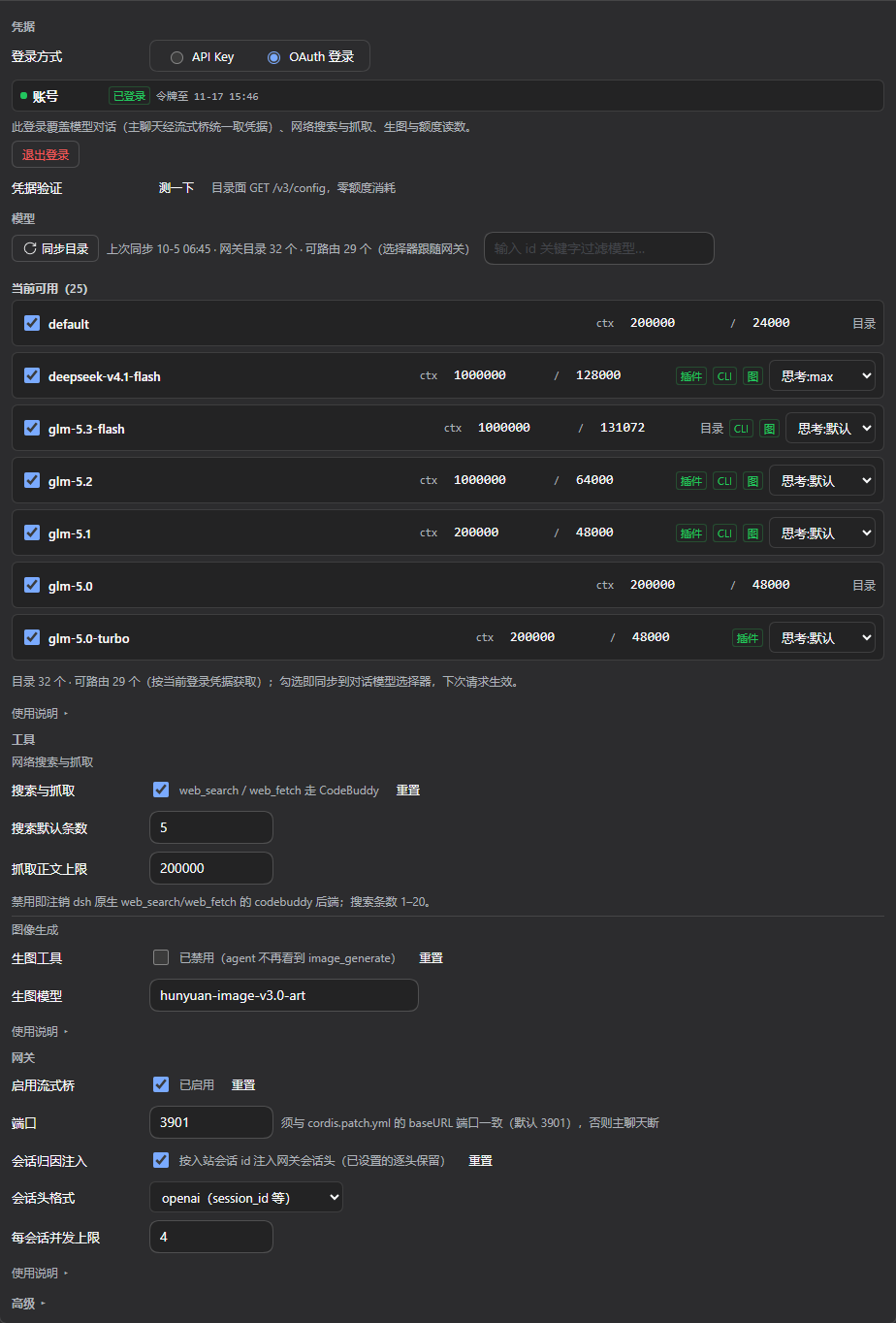The image size is (896, 1323).
Task: Click 重置 next to 会话归因注入
Action: [x=480, y=1161]
